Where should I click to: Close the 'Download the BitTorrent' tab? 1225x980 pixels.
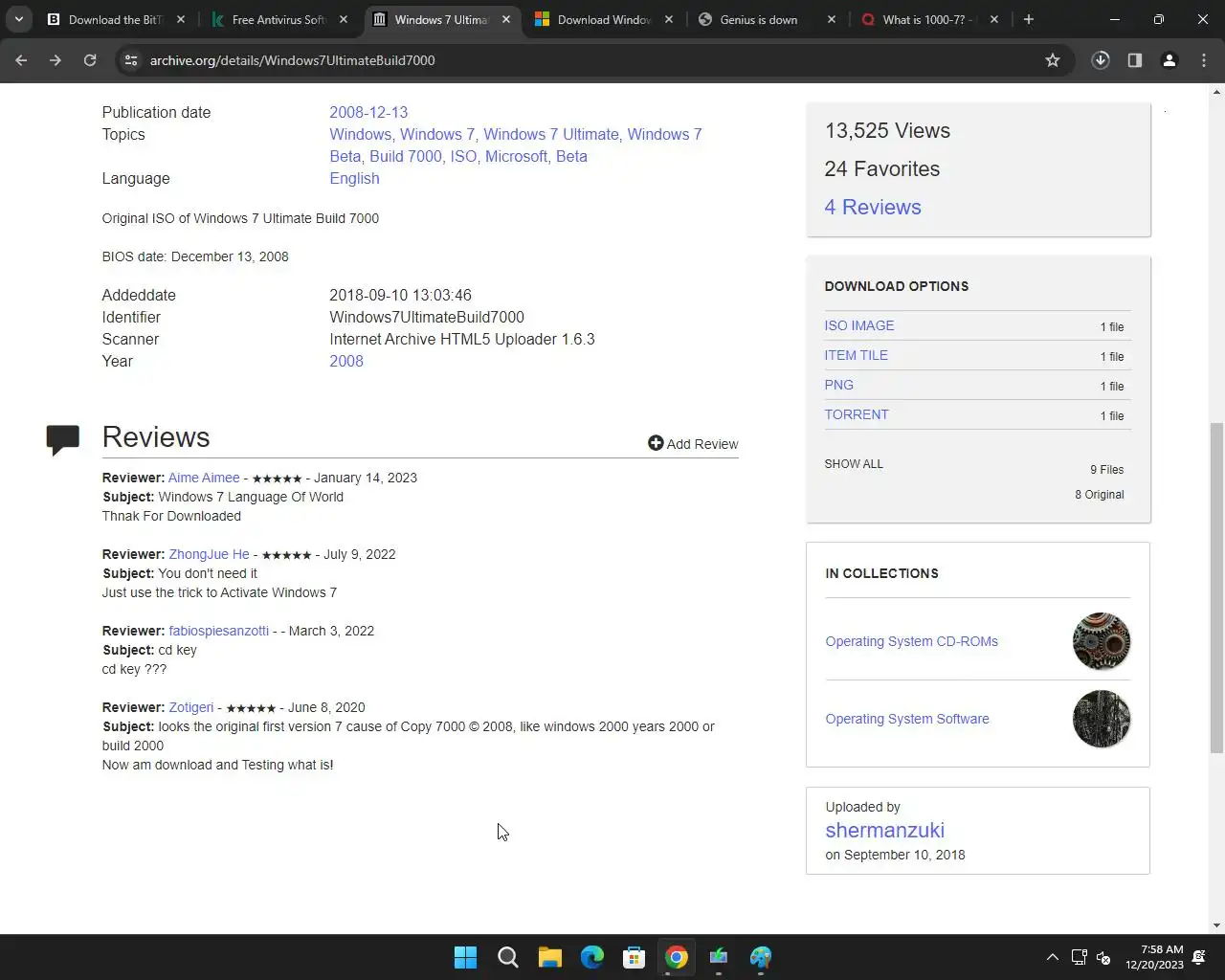tap(181, 19)
